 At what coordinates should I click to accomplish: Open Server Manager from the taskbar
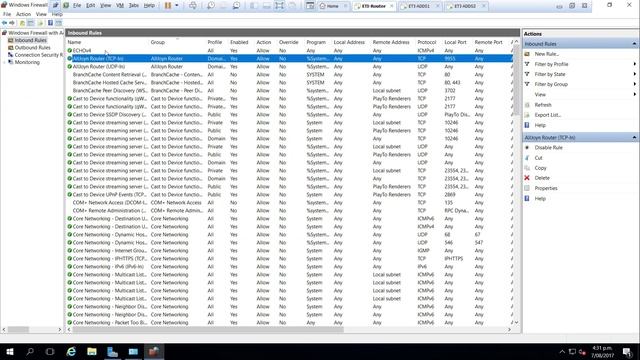pos(112,351)
